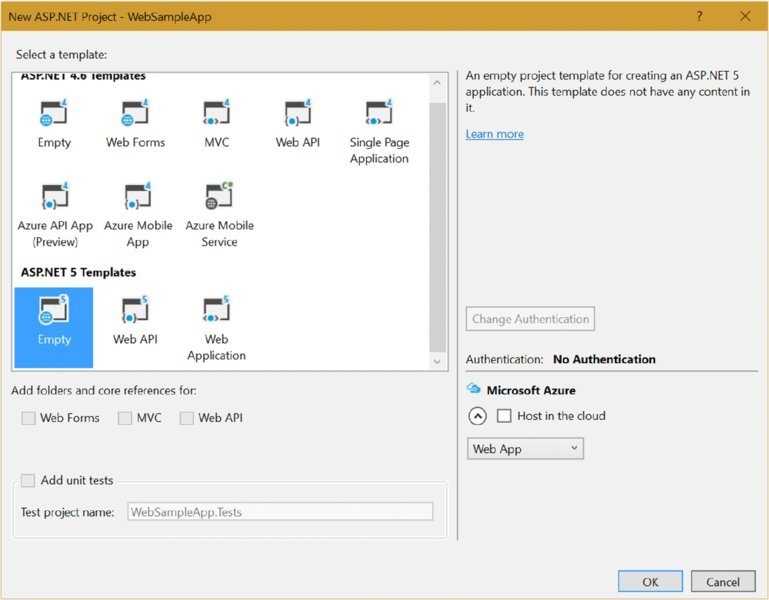Enable Host in the cloud checkbox
The height and width of the screenshot is (600, 769).
point(504,416)
